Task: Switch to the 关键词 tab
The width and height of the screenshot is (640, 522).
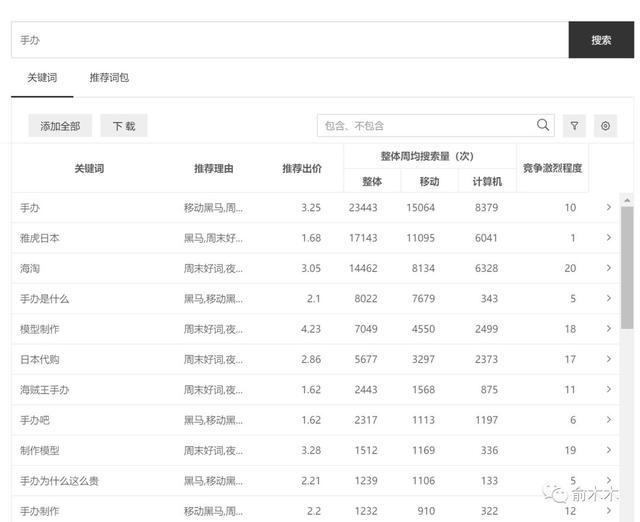Action: coord(42,78)
